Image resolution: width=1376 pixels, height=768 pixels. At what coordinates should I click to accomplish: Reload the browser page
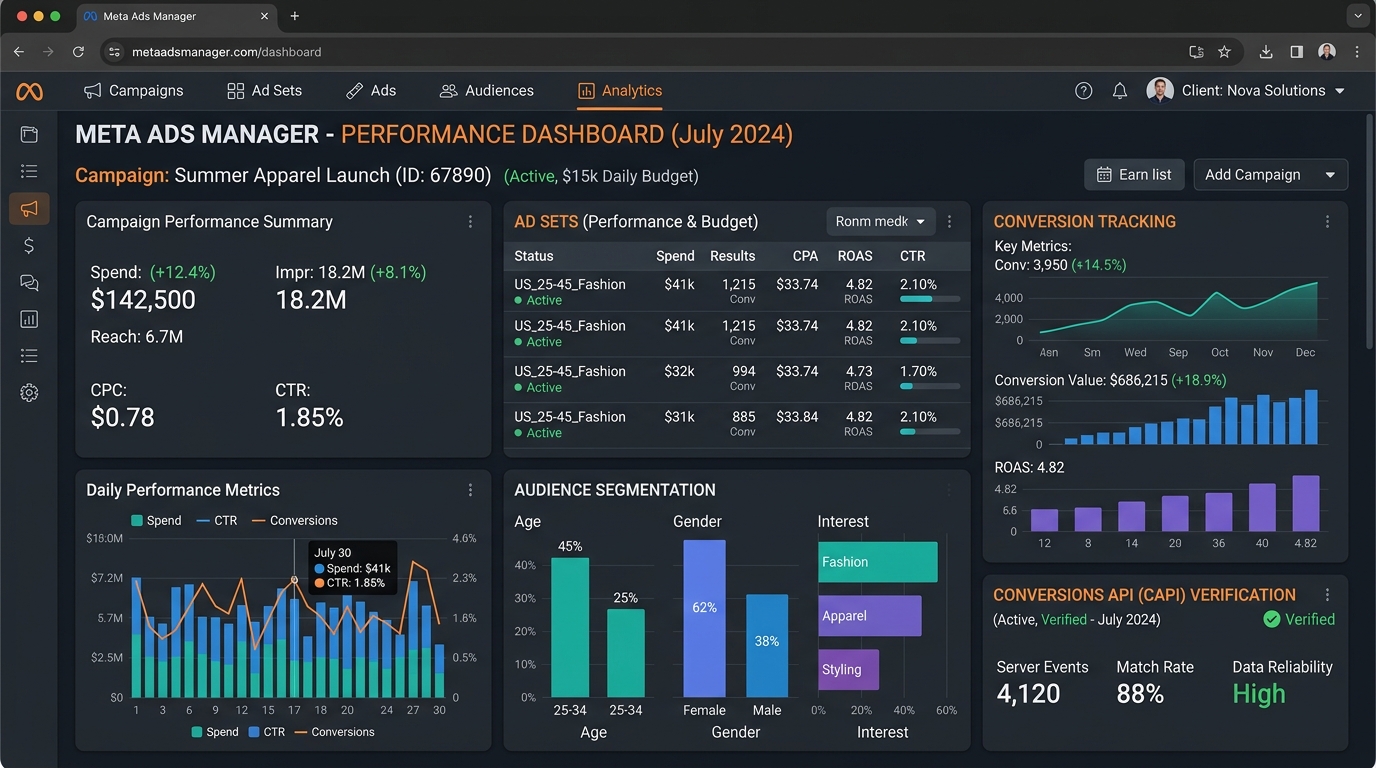(x=78, y=52)
